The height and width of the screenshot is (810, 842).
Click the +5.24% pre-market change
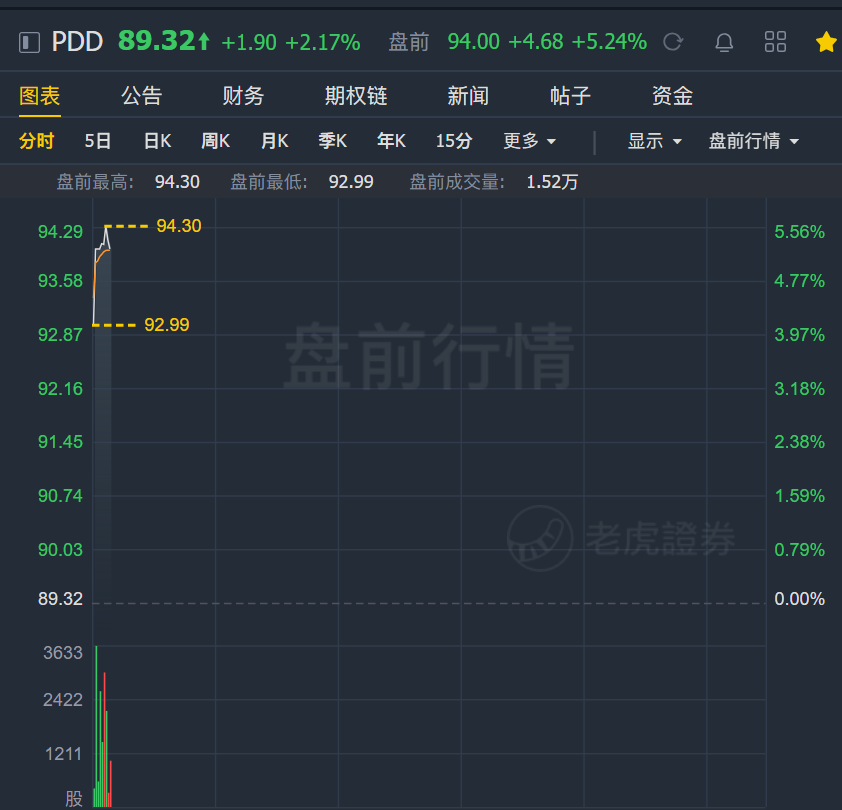(609, 42)
